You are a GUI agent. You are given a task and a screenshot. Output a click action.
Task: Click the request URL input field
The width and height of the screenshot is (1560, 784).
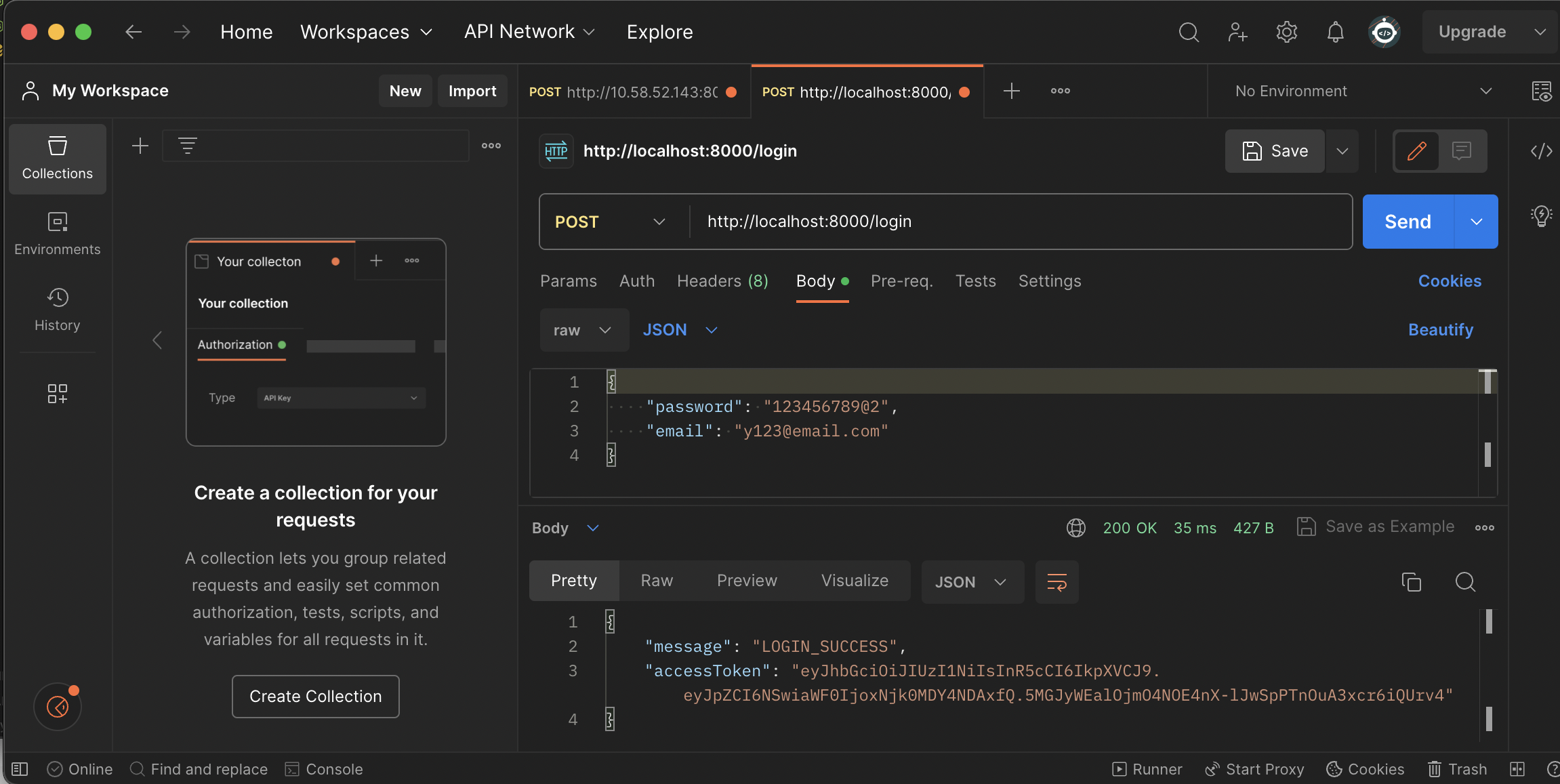(1017, 222)
